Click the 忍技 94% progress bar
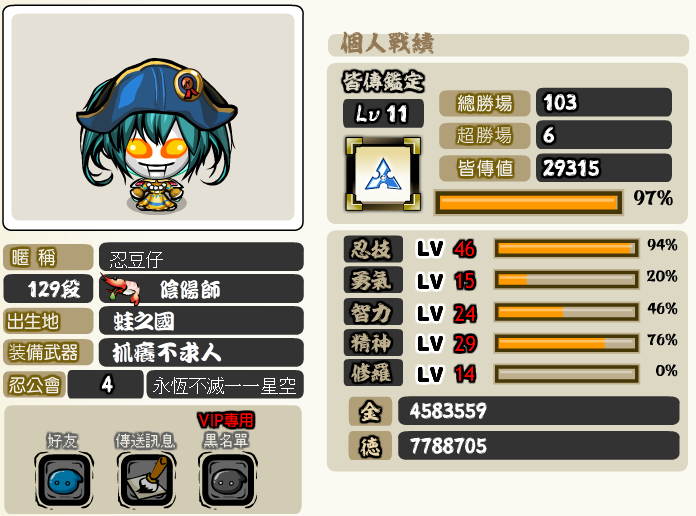Viewport: 696px width, 516px height. [x=566, y=249]
